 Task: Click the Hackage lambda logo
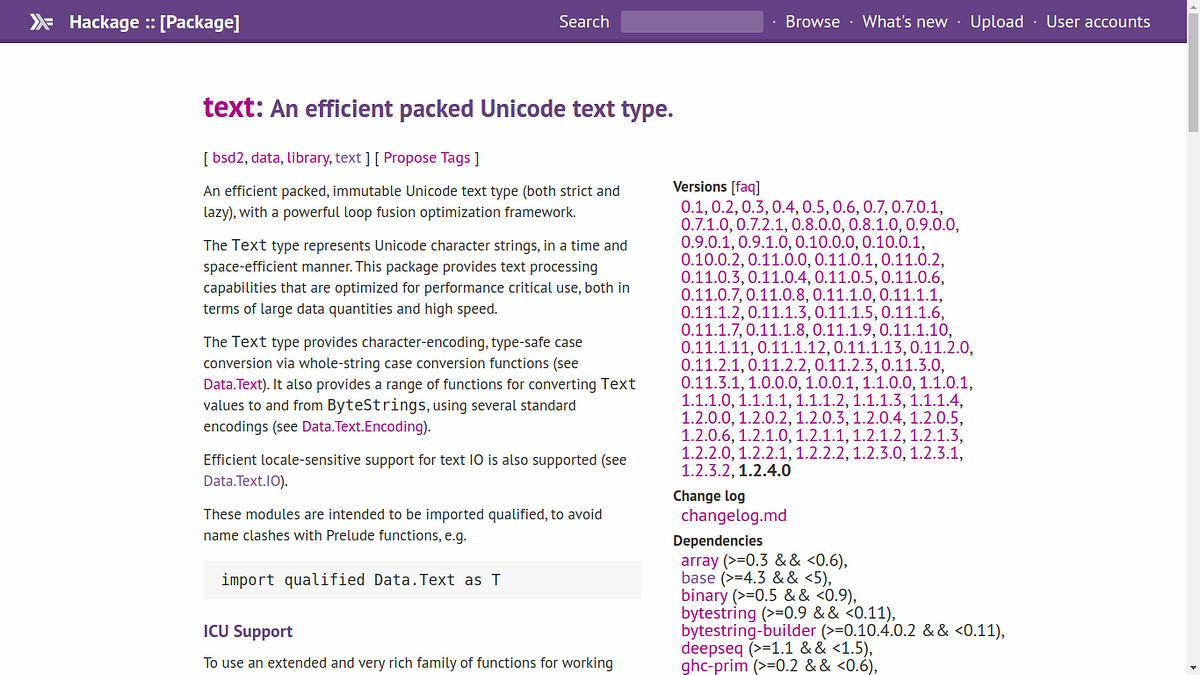41,20
